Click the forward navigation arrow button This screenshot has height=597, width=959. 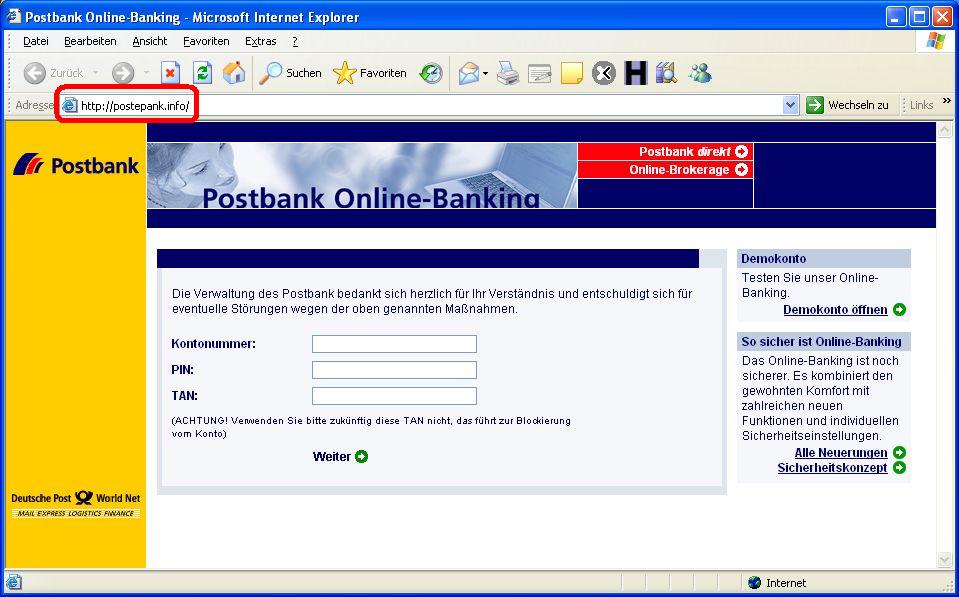click(123, 73)
